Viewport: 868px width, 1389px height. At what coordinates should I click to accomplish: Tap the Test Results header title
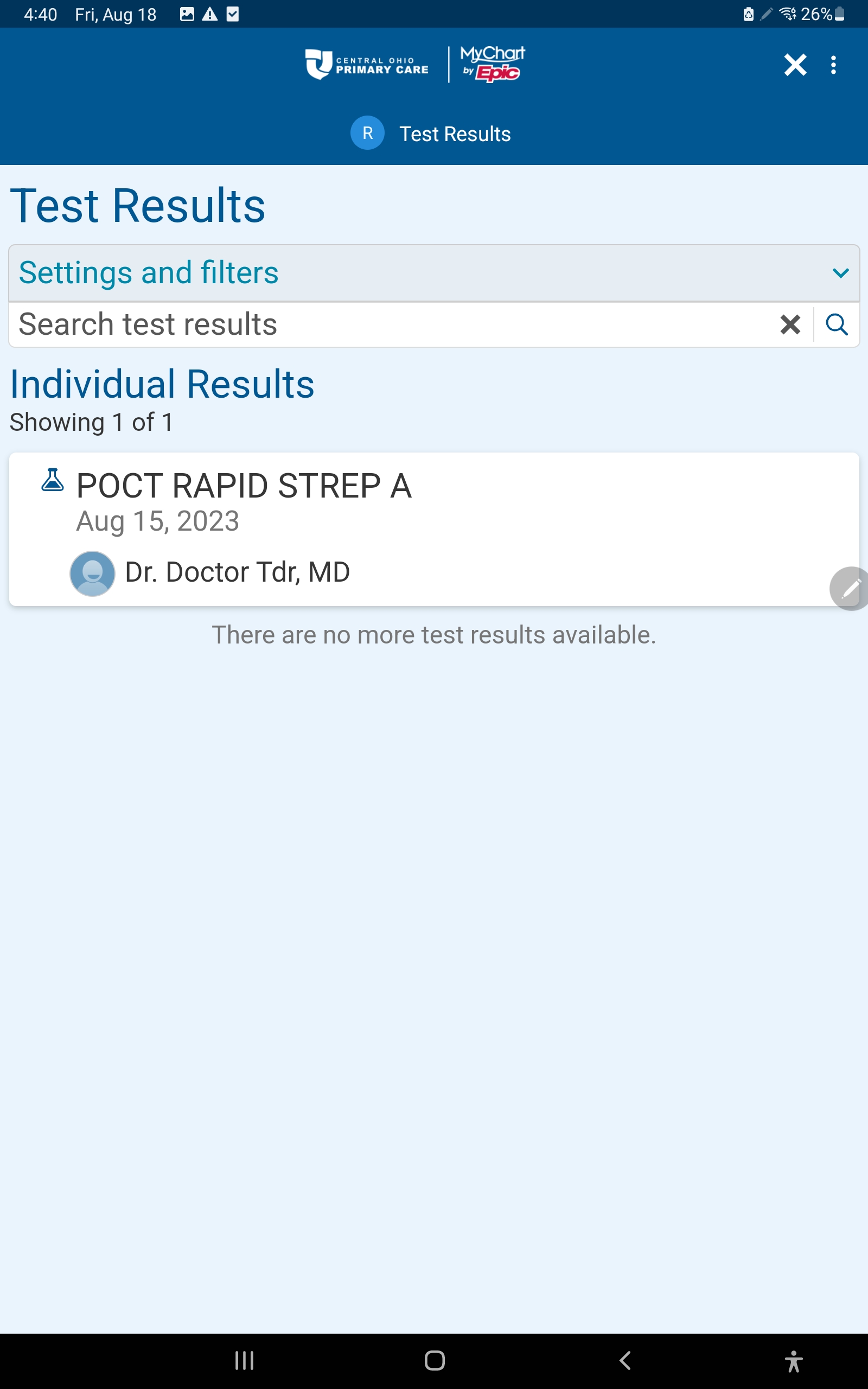455,133
